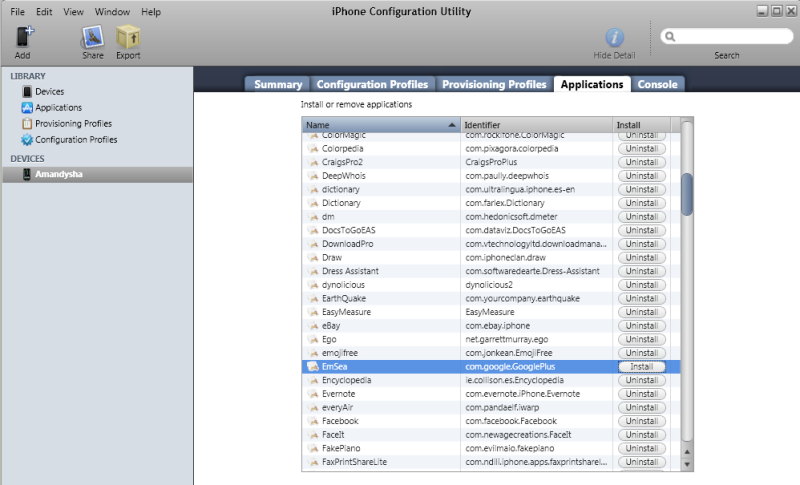Uninstall the FakePiano app

641,448
